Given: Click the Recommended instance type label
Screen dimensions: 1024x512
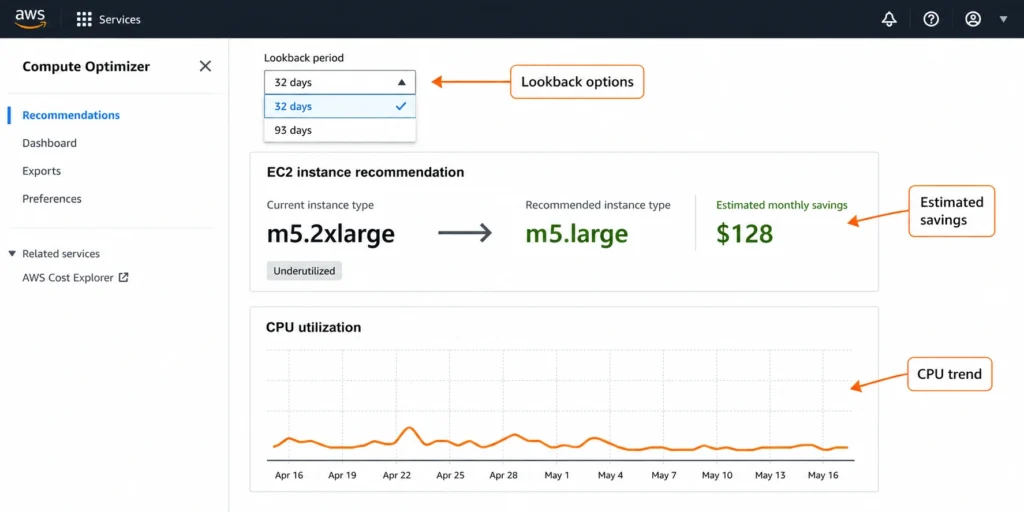Looking at the screenshot, I should tap(598, 205).
